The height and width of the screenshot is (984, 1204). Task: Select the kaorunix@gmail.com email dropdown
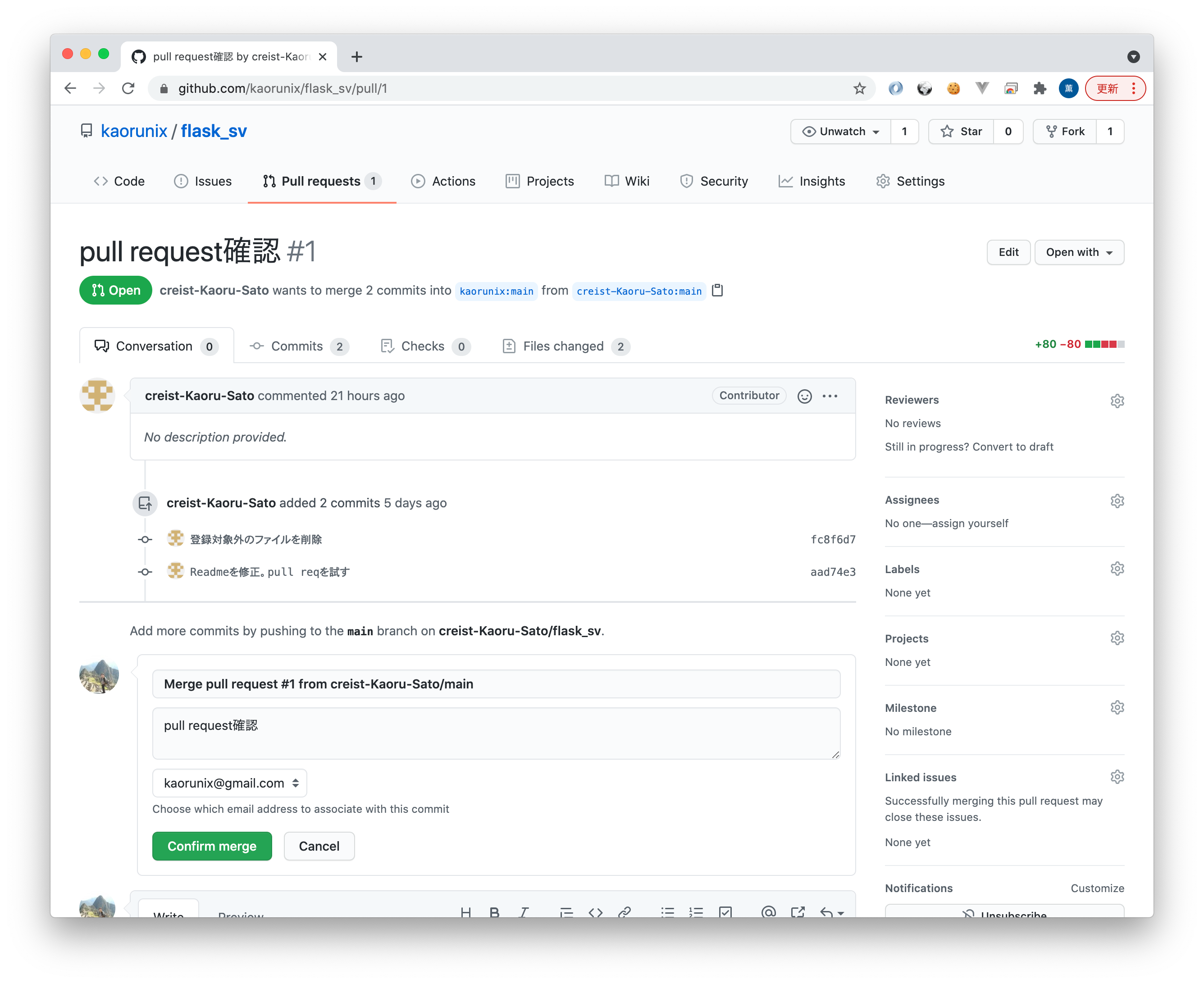tap(229, 783)
